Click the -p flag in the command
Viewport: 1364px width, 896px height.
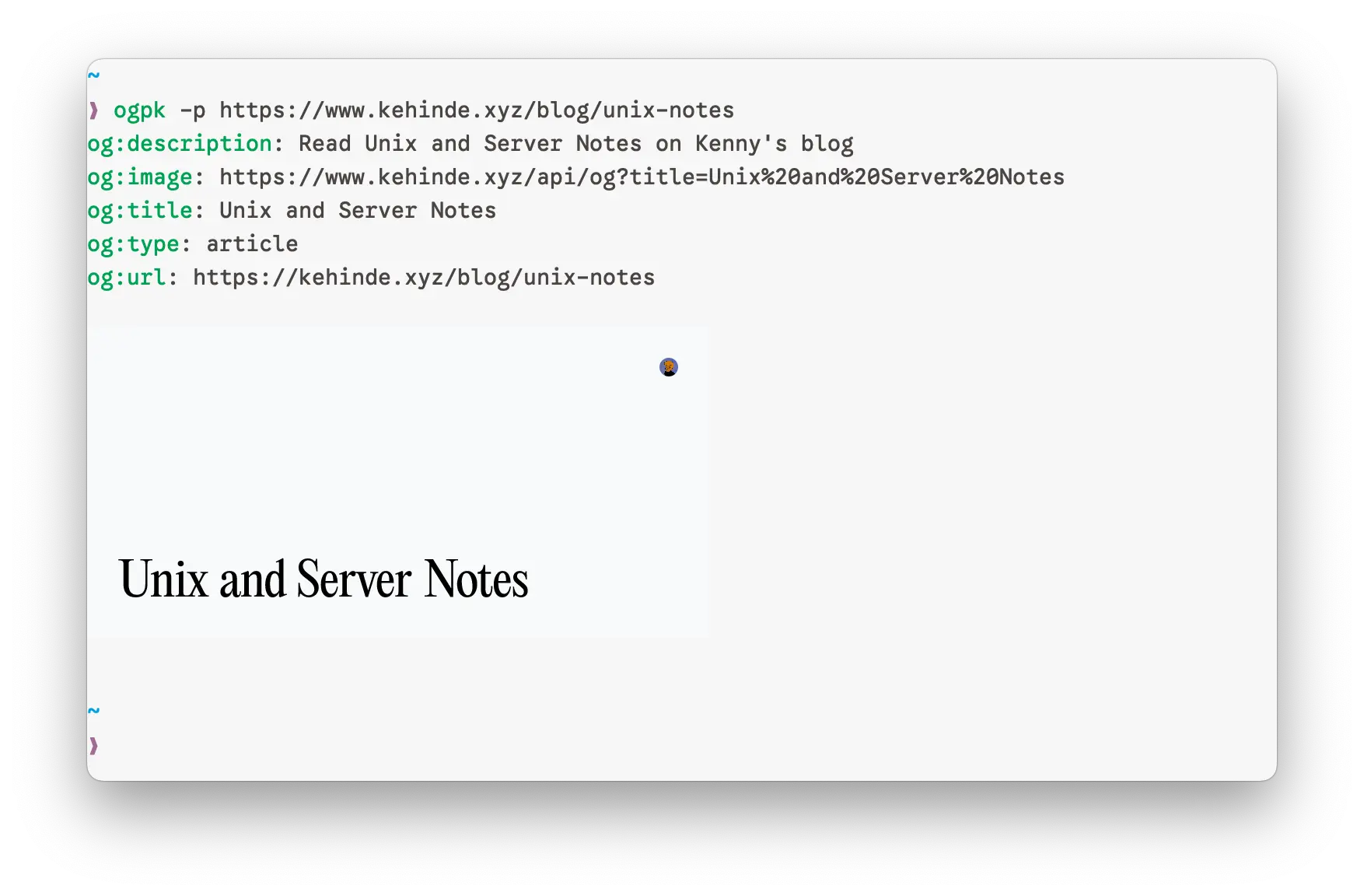tap(193, 110)
